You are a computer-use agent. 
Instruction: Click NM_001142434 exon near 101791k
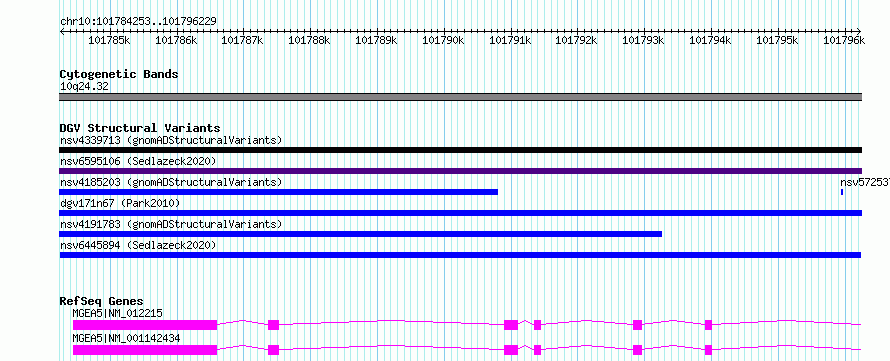click(511, 350)
